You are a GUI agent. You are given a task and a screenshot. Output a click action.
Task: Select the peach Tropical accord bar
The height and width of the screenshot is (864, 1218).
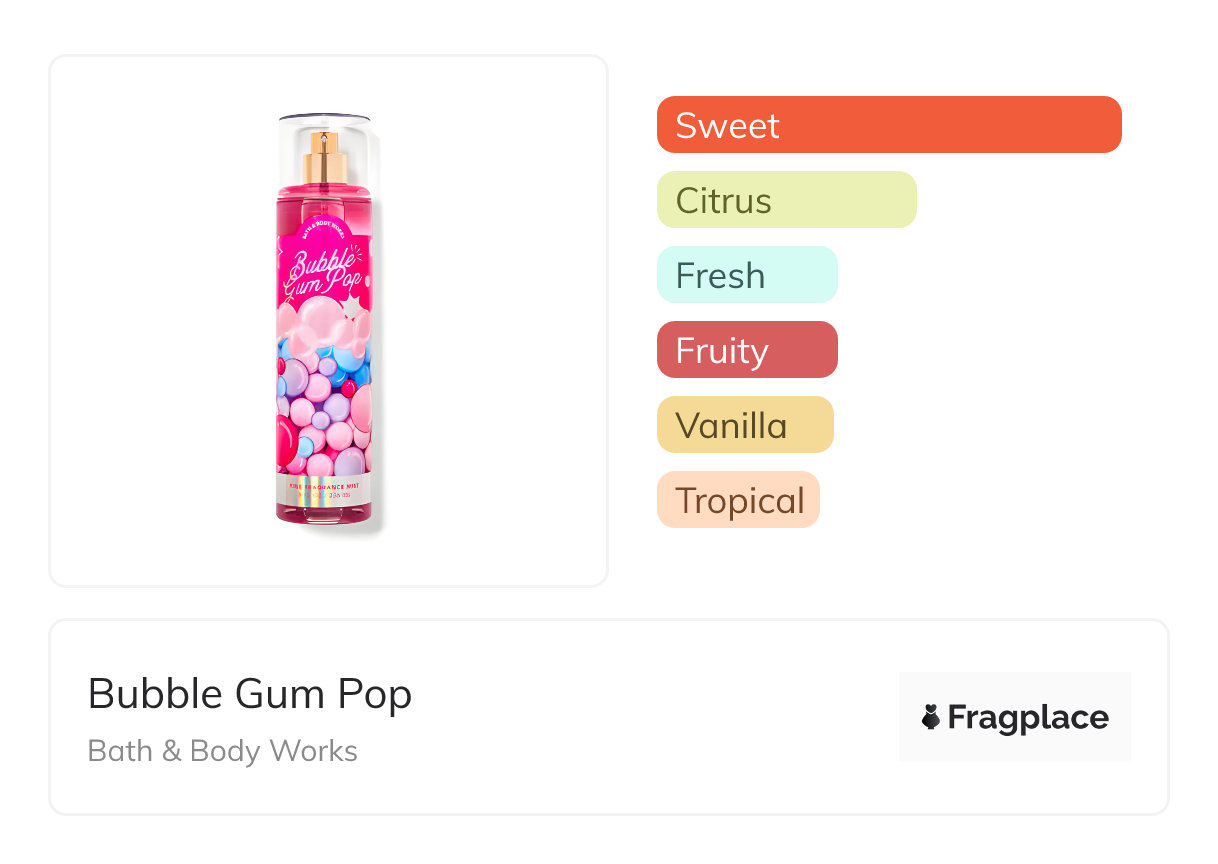pos(737,500)
